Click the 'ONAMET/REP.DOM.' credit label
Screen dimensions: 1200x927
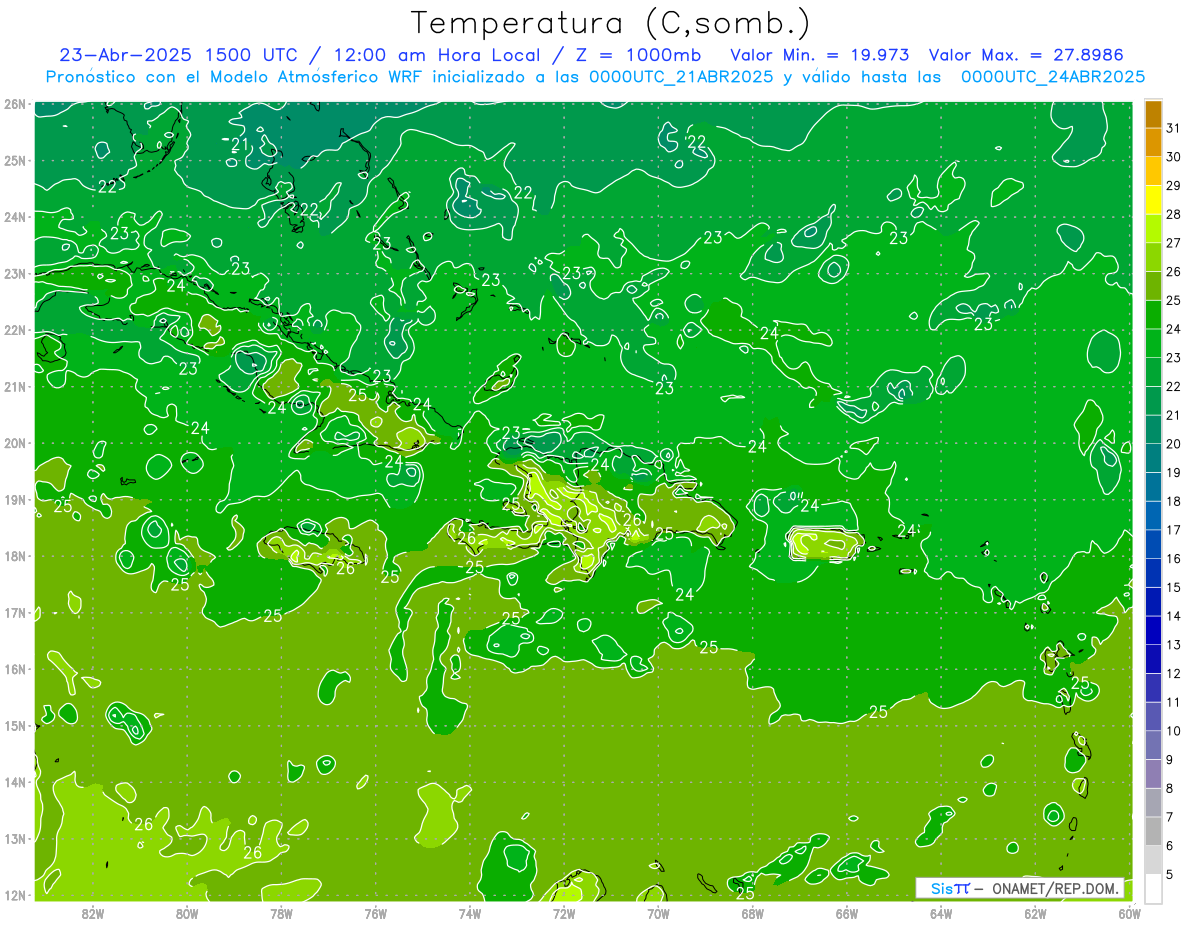[1054, 888]
